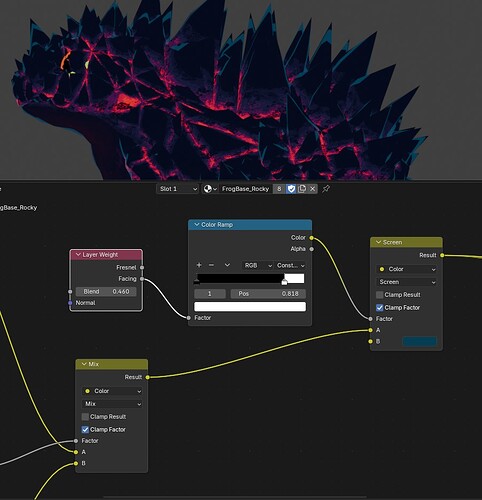Image resolution: width=482 pixels, height=500 pixels.
Task: Collapse the Screen node
Action: (x=379, y=242)
